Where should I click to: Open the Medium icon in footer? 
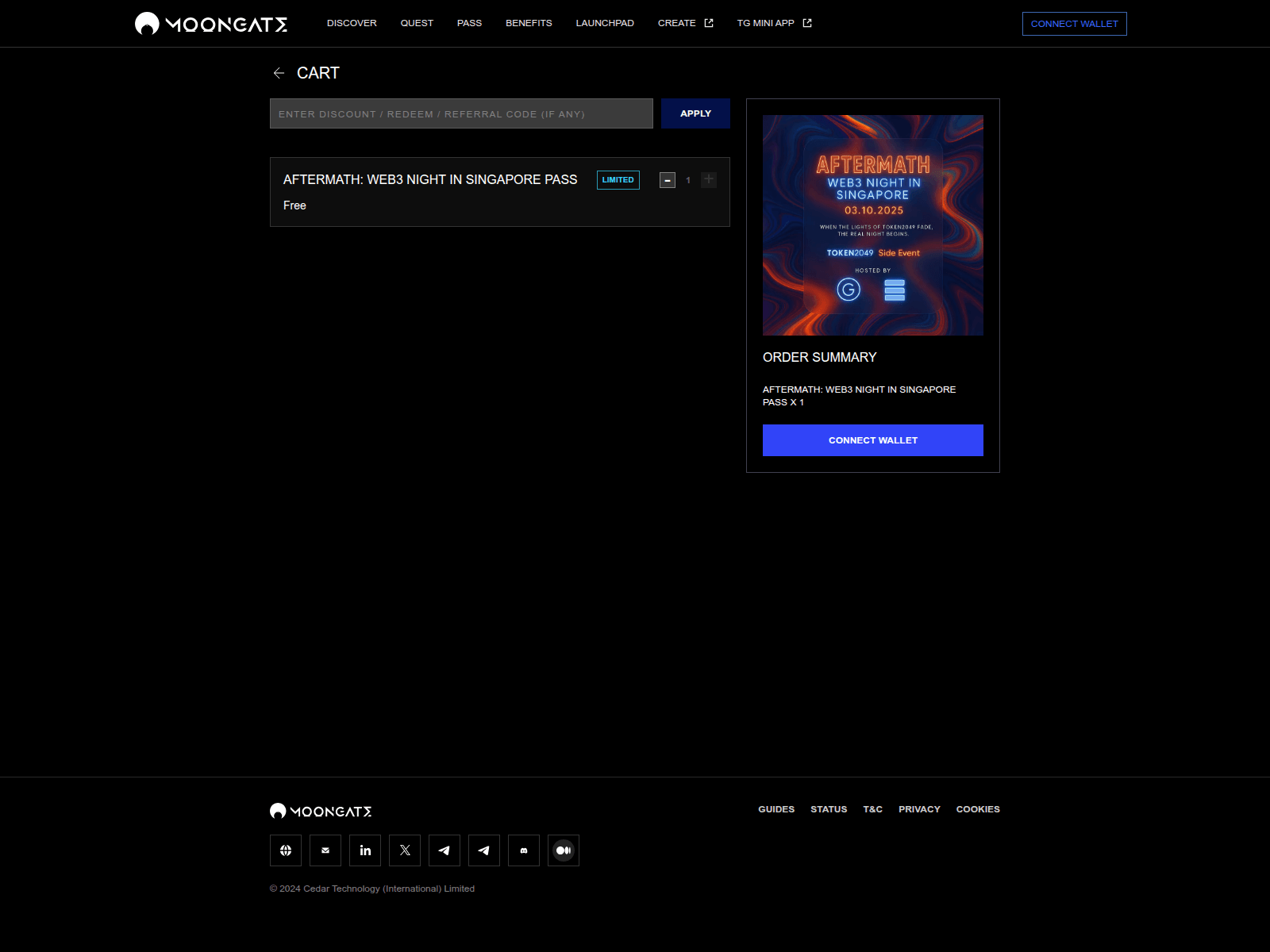[x=564, y=850]
